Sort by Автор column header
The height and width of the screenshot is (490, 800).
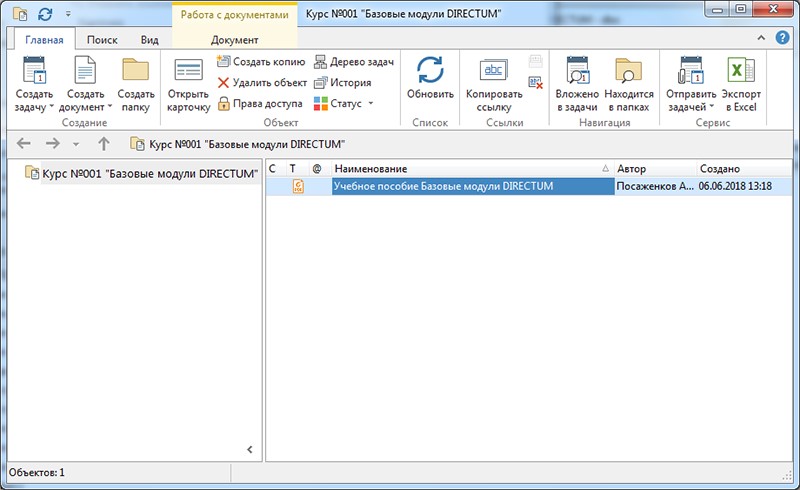[655, 168]
